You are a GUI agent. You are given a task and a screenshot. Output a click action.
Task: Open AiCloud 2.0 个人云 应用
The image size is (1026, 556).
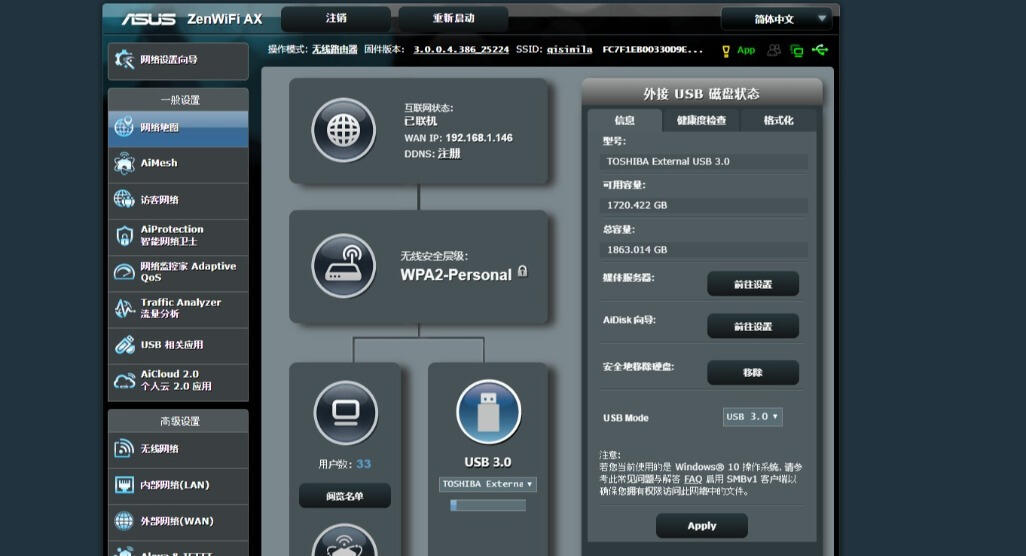(x=178, y=381)
